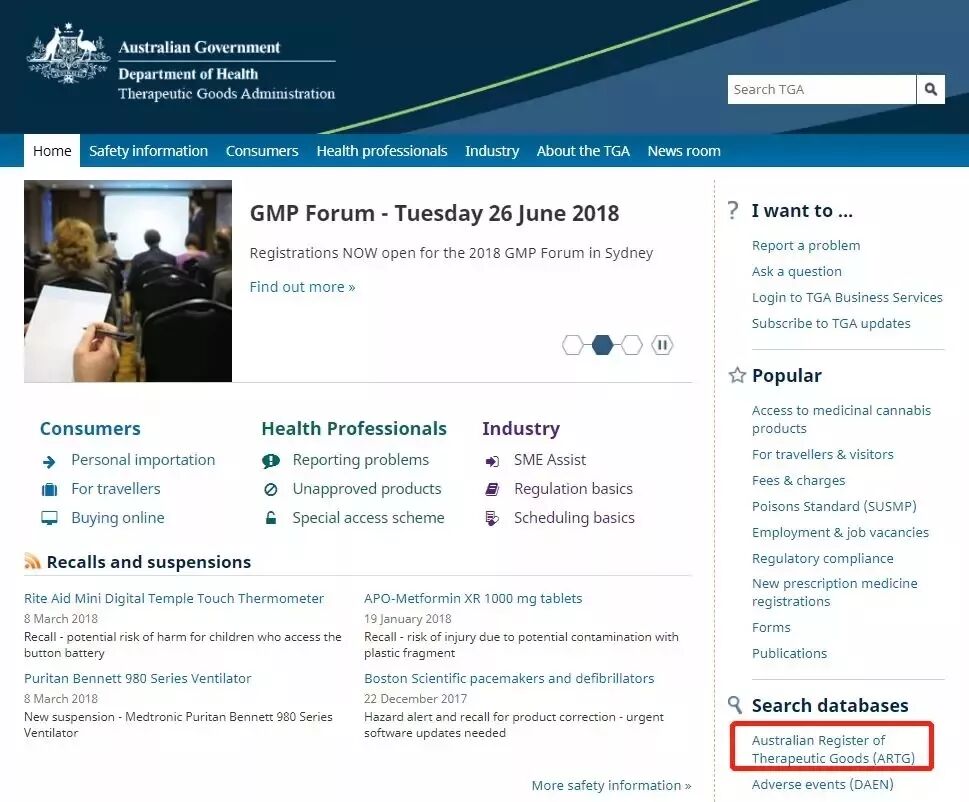Pause the carousel with pause icon
The image size is (969, 802).
click(662, 345)
